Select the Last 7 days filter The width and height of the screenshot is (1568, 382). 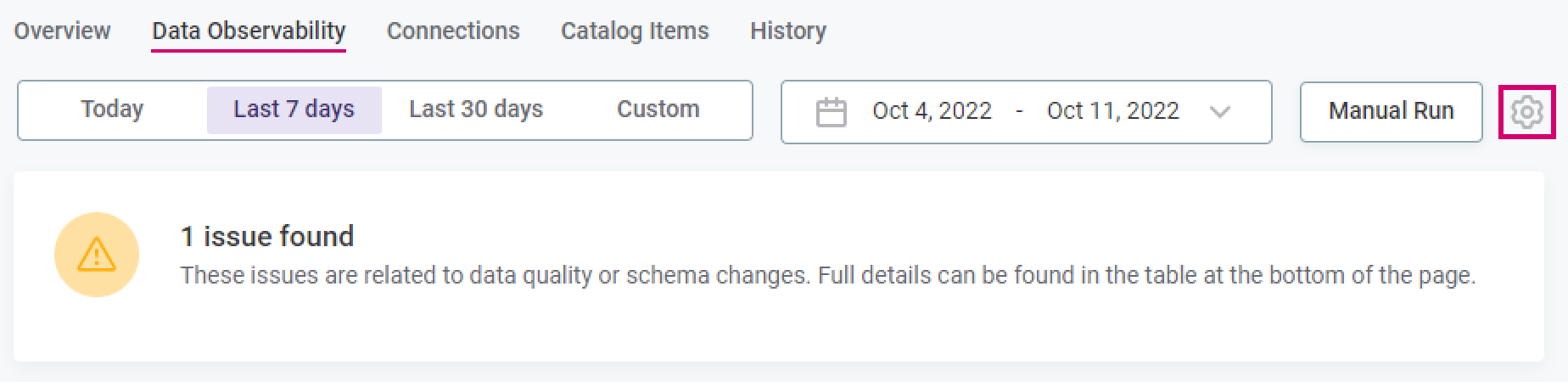point(294,110)
